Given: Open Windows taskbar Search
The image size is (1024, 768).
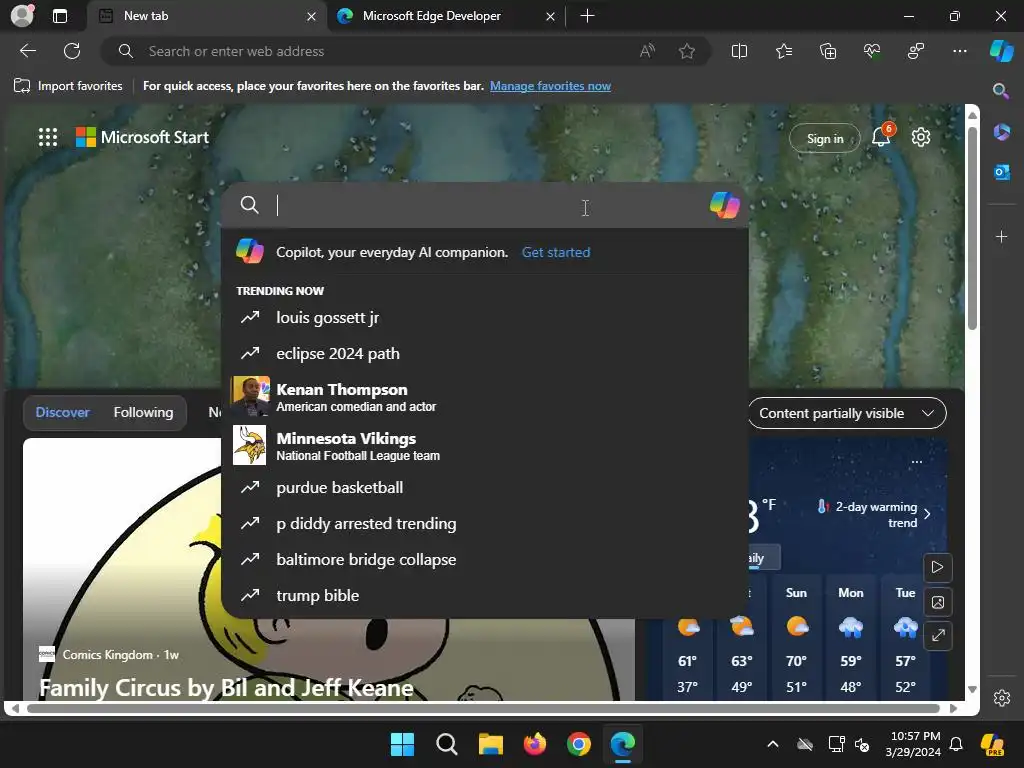Looking at the screenshot, I should click(x=447, y=744).
